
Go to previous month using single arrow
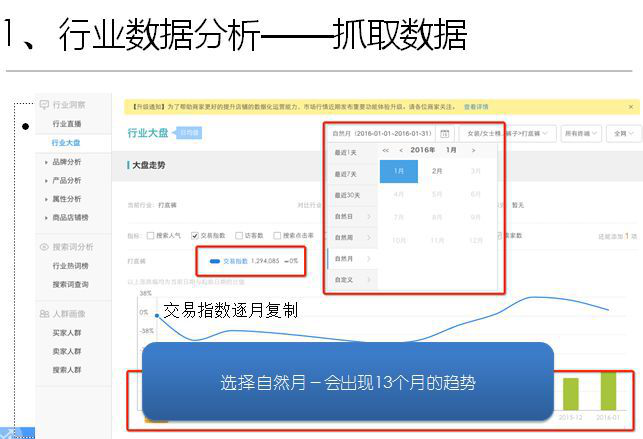tap(401, 150)
